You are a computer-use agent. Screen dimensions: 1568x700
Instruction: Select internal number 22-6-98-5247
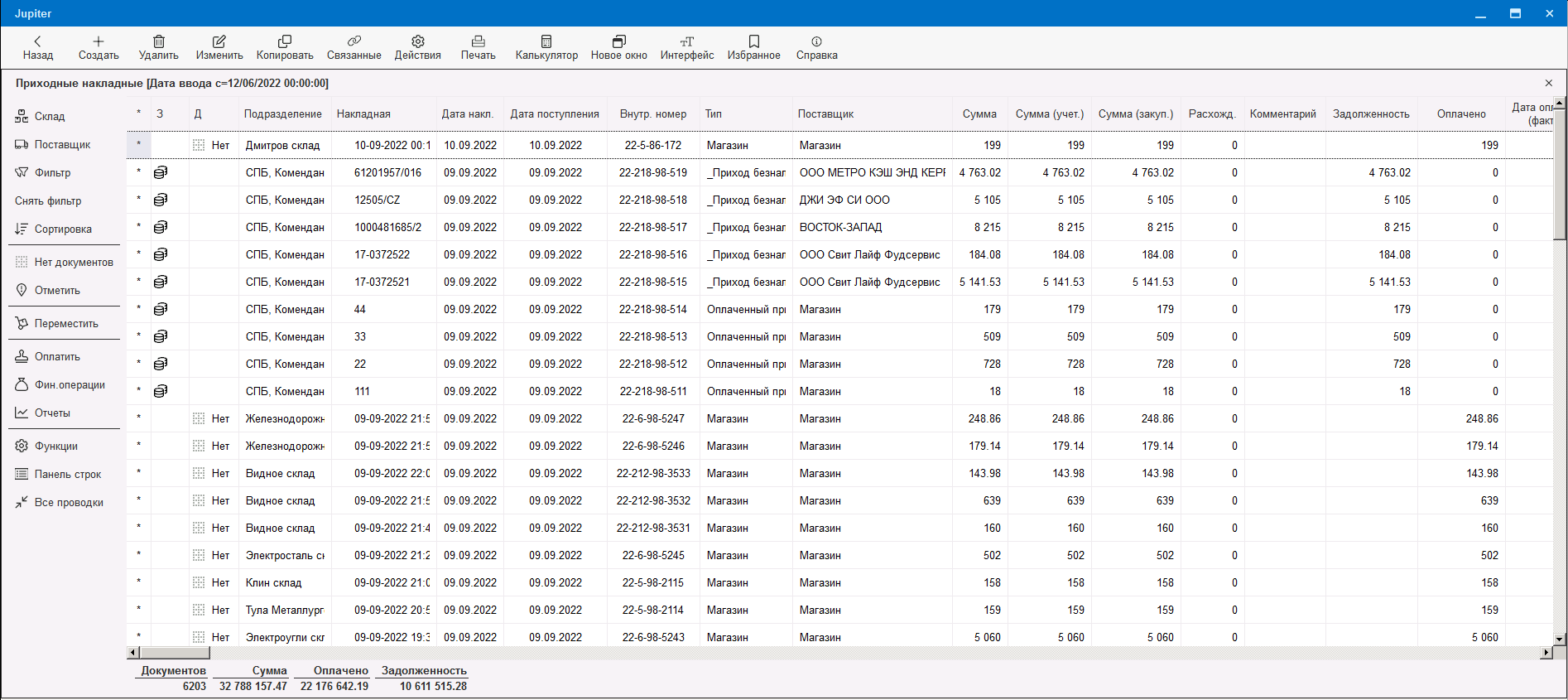[x=653, y=418]
